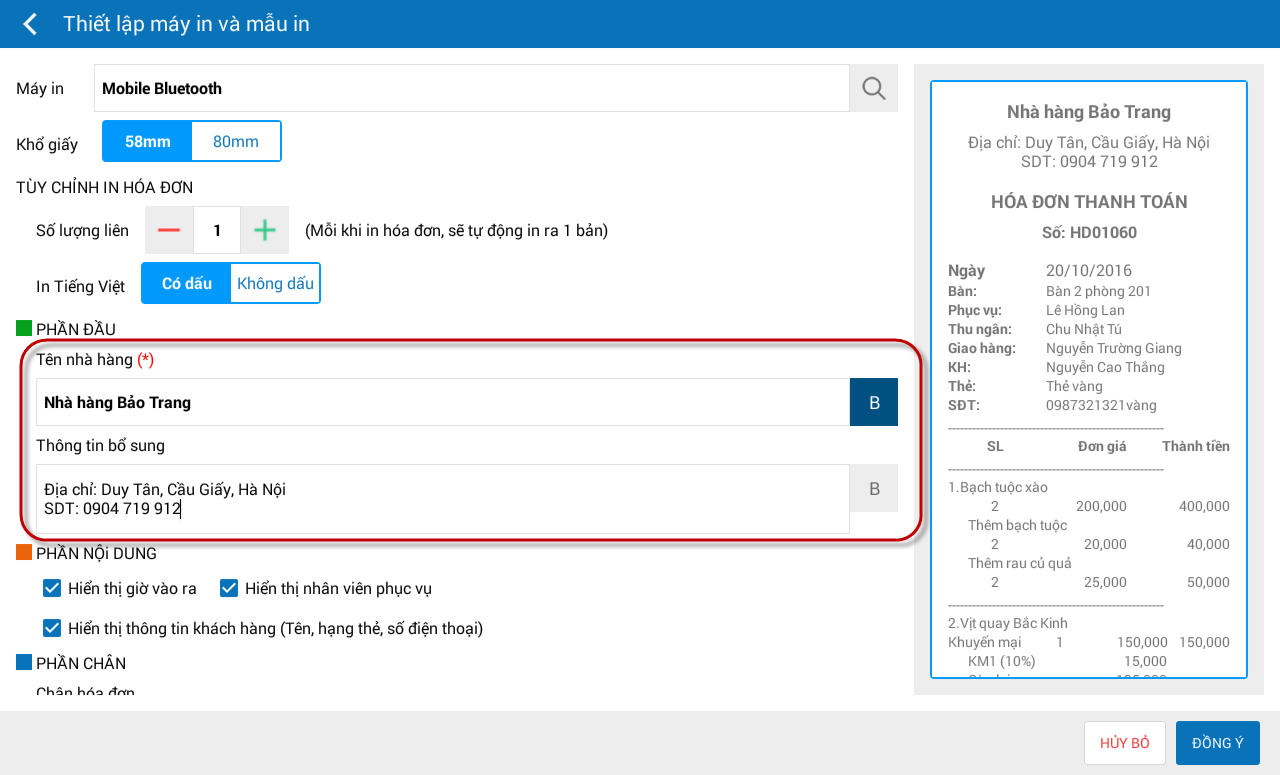Choose Có dấu Vietnamese printing
The image size is (1280, 775).
pos(187,283)
